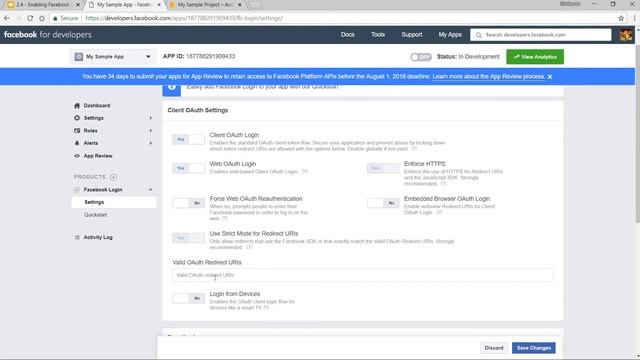Open the Tools menu
Image resolution: width=640 pixels, height=360 pixels.
378,35
